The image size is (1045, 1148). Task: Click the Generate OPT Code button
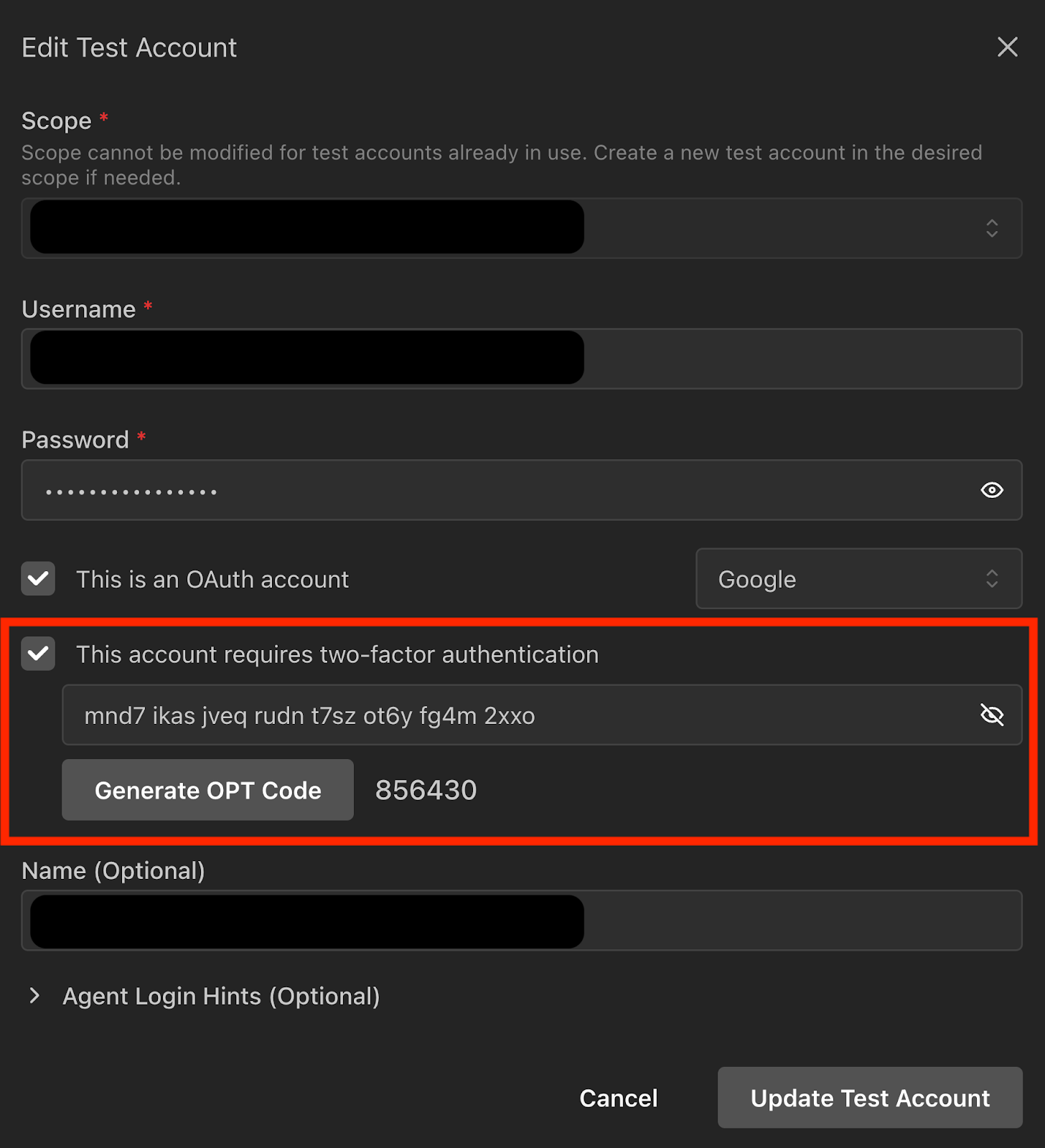pos(207,790)
